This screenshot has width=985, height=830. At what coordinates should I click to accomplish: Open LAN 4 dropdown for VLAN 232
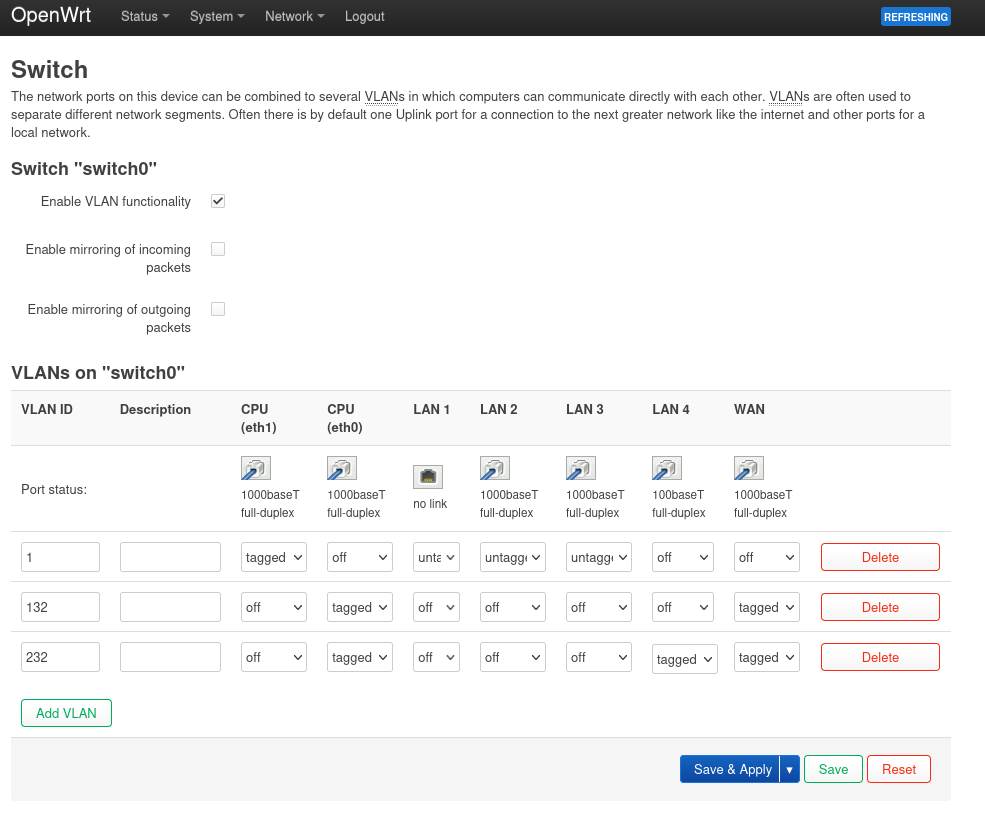pos(685,659)
